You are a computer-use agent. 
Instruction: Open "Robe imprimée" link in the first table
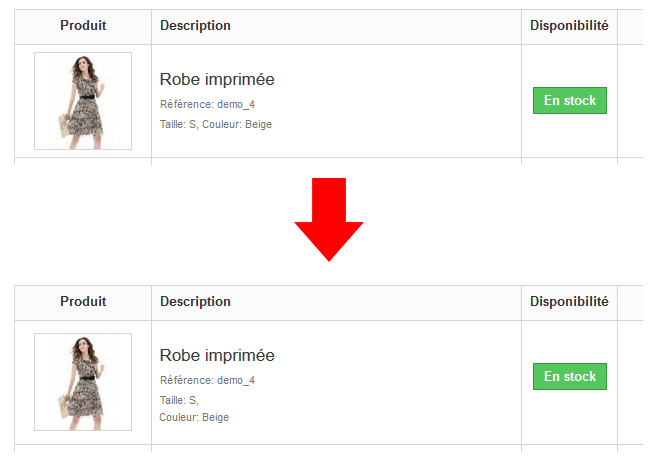[217, 79]
